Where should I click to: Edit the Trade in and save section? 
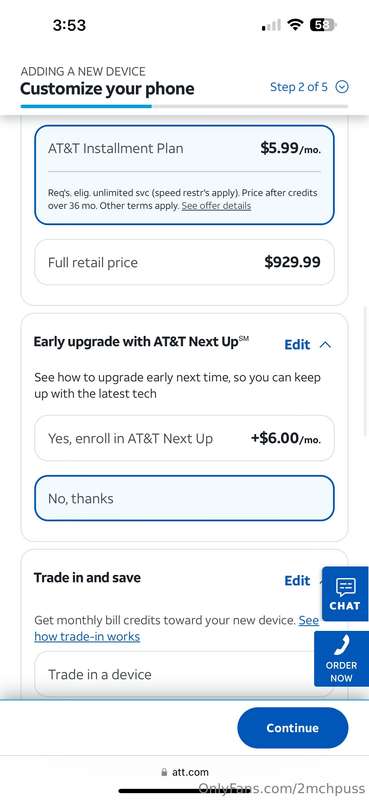[x=297, y=581]
